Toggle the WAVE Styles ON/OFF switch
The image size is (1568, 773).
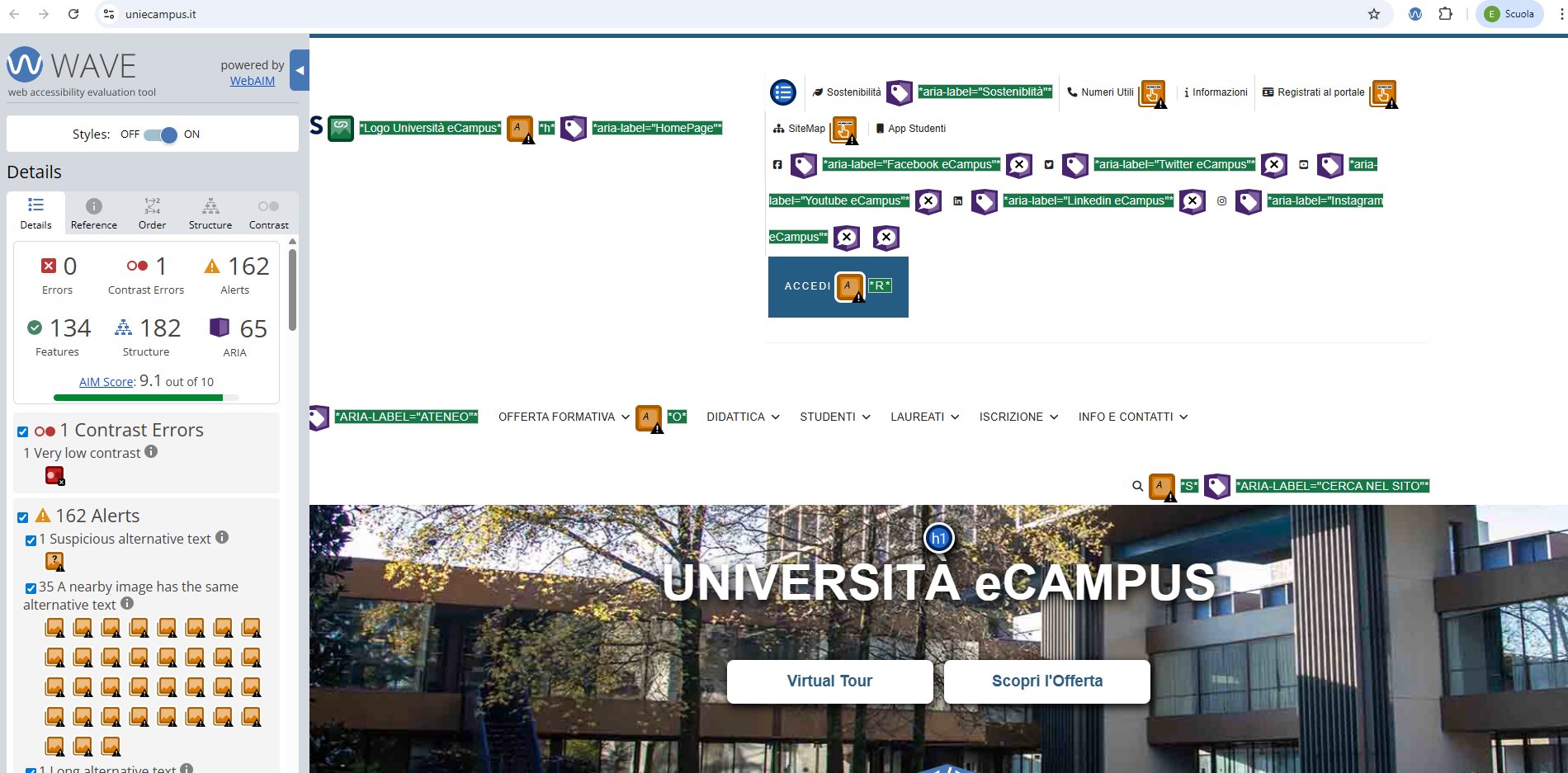(160, 134)
